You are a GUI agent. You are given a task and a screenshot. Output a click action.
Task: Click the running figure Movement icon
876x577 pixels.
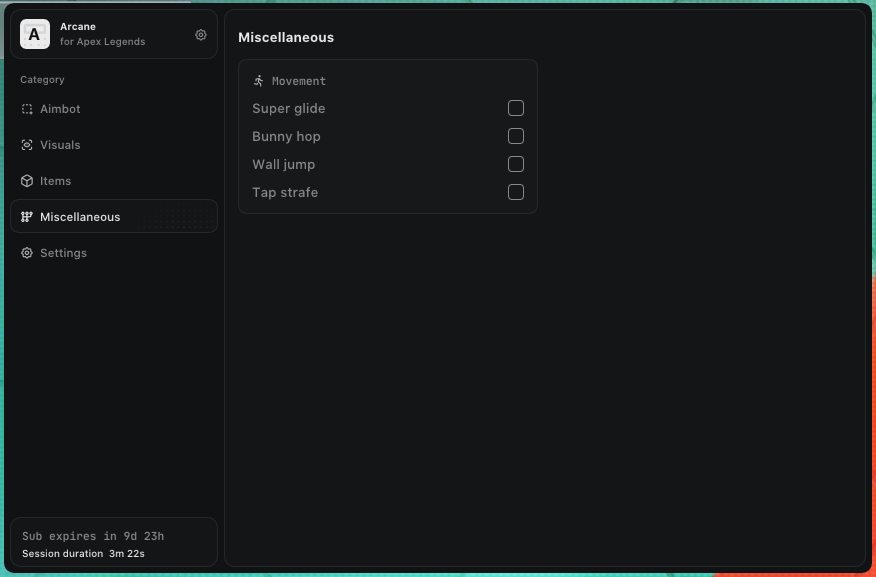(259, 81)
